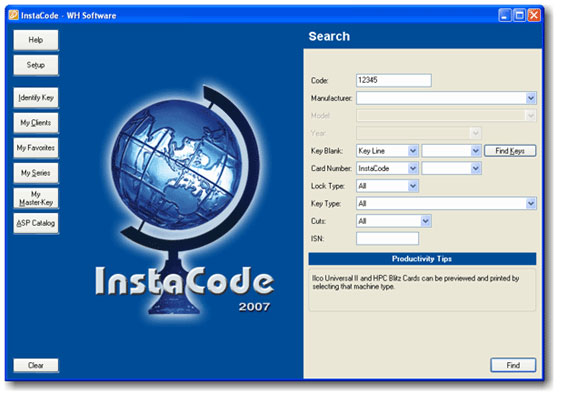Open My Master-Key

click(x=36, y=198)
